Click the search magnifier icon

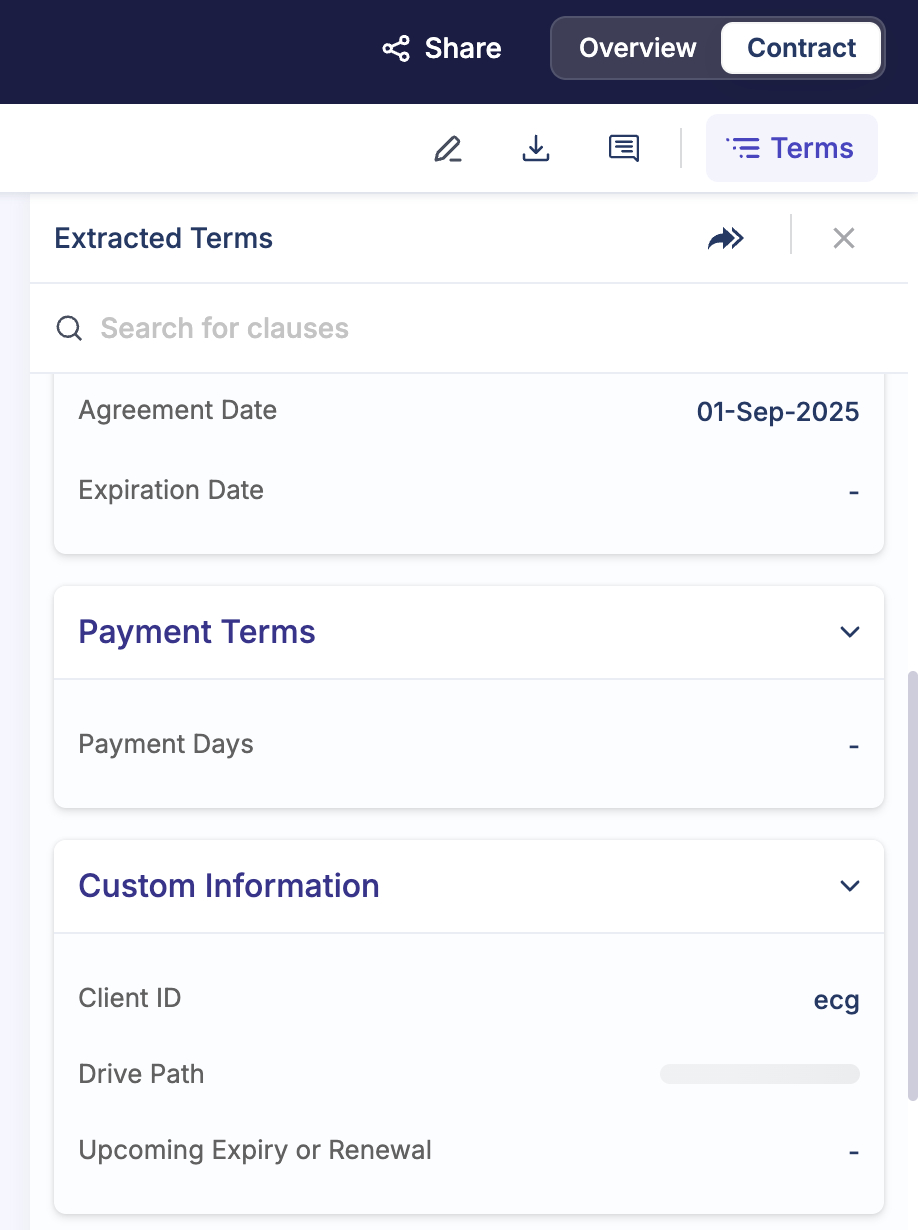tap(69, 328)
